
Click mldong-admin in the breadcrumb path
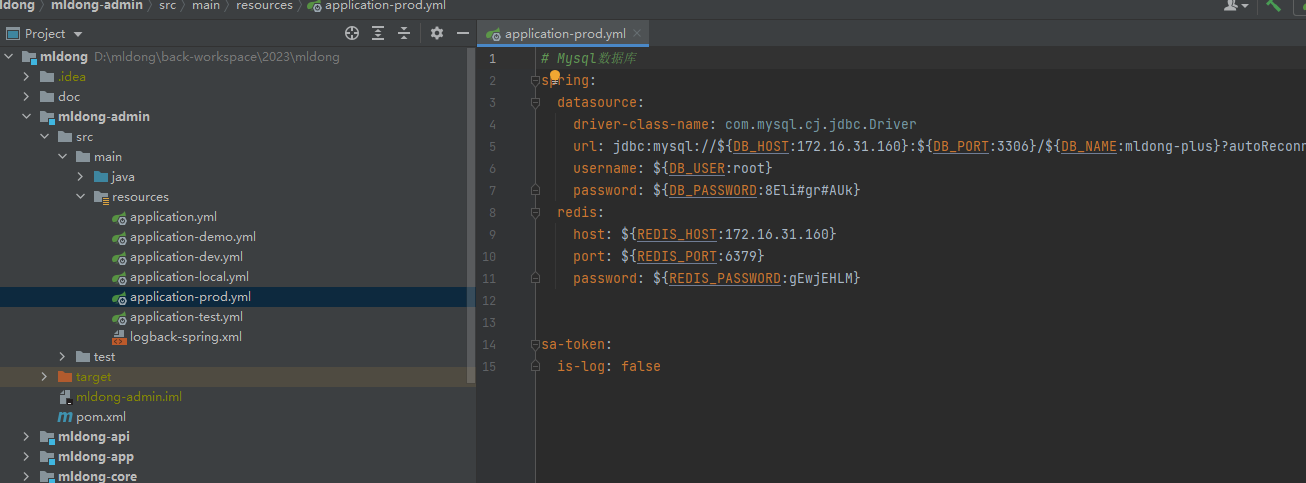95,6
